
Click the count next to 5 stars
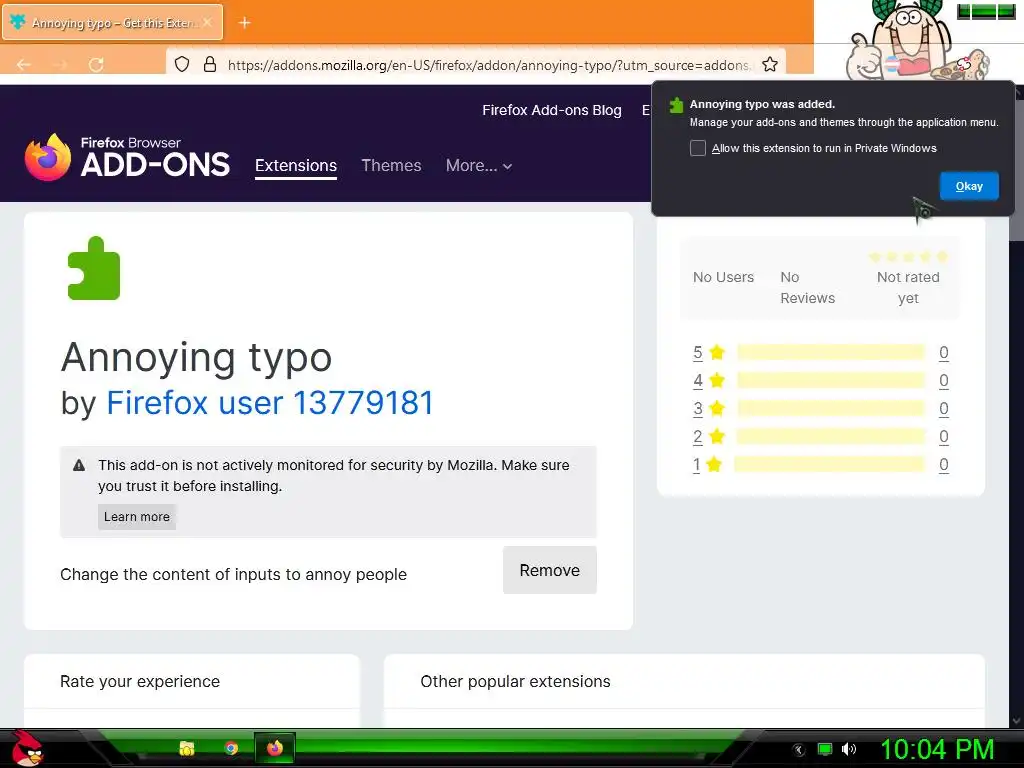point(944,353)
